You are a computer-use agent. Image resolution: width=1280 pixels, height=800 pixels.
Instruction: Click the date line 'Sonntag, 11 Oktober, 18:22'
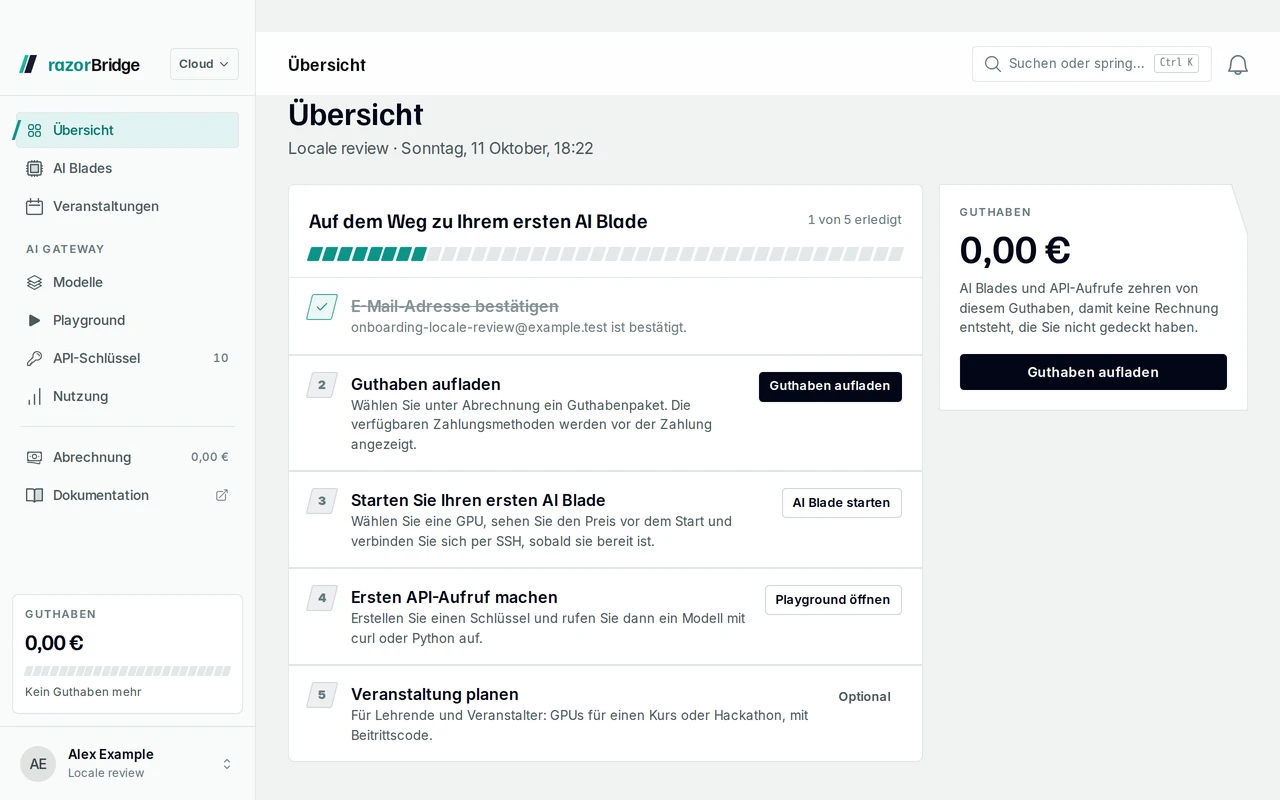tap(497, 149)
